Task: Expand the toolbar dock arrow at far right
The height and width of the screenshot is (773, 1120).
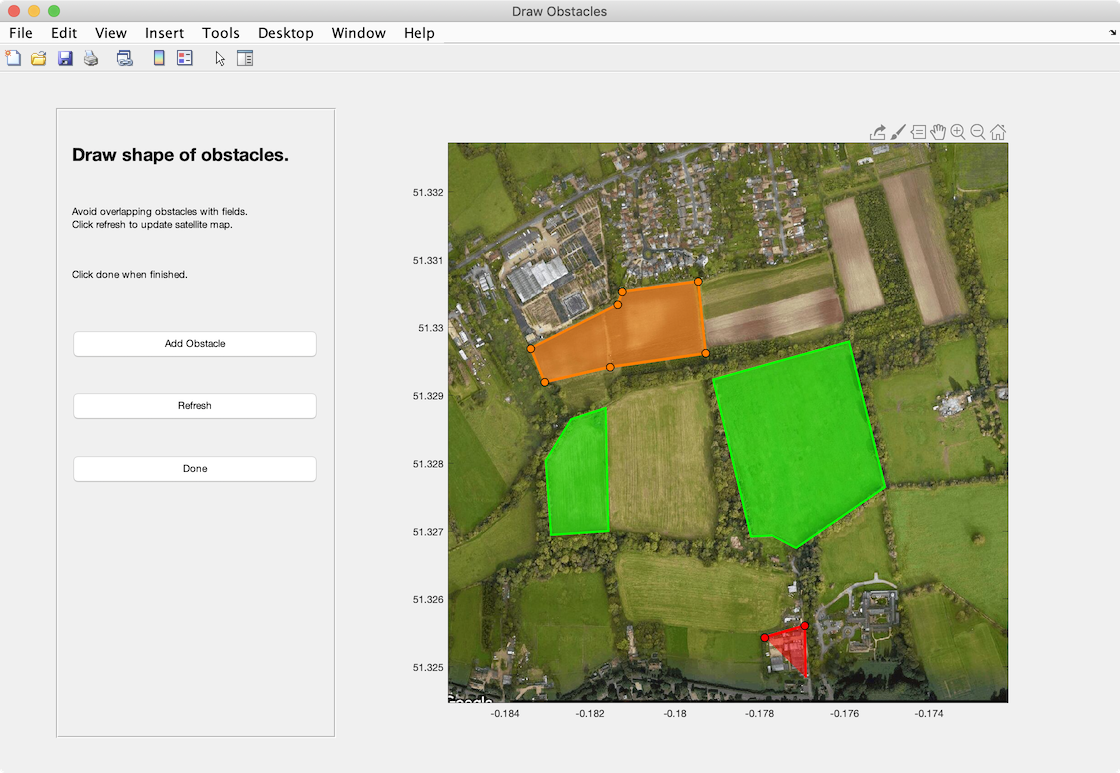Action: click(x=1112, y=33)
